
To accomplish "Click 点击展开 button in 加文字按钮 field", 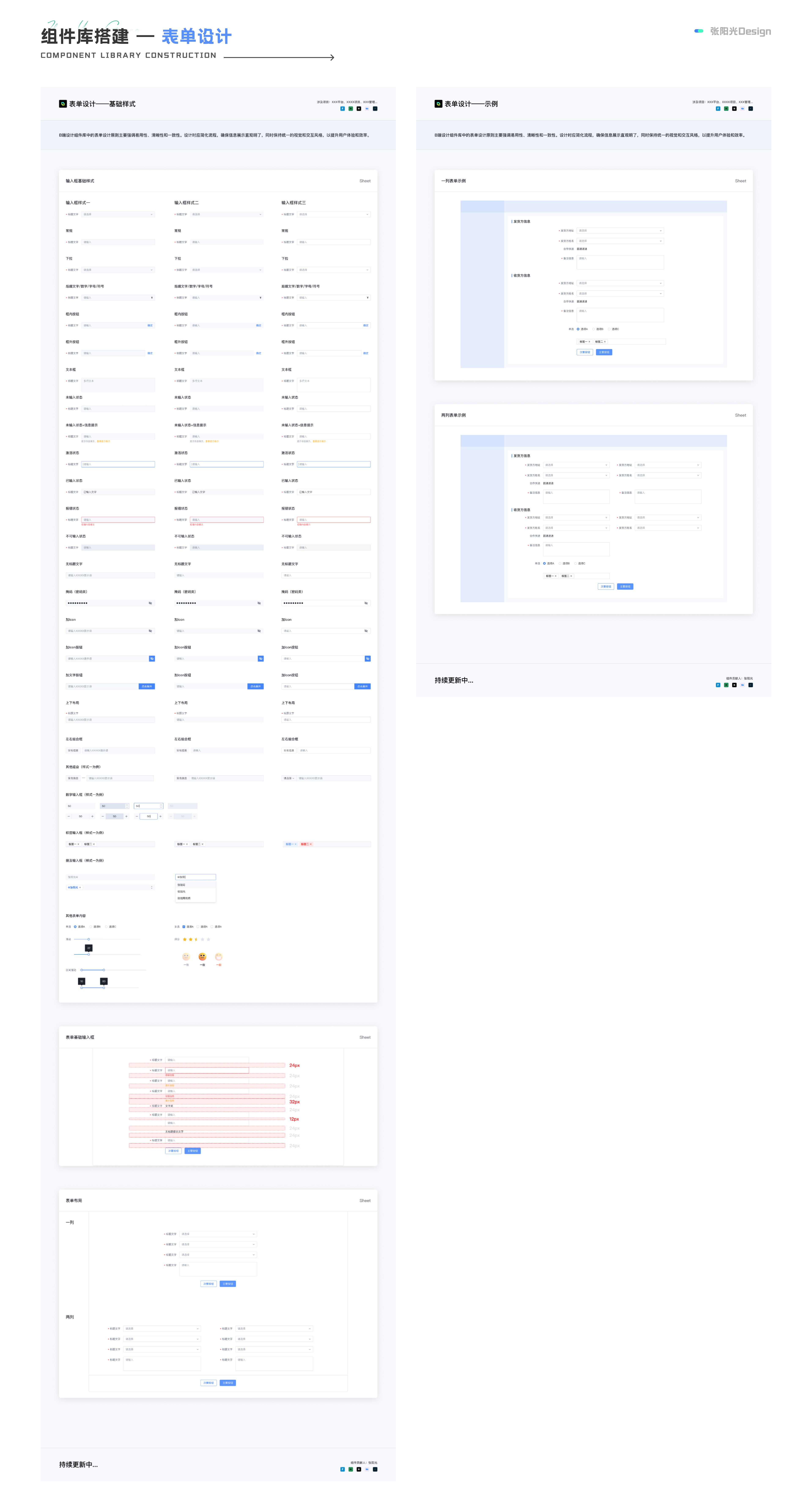I will pyautogui.click(x=147, y=687).
